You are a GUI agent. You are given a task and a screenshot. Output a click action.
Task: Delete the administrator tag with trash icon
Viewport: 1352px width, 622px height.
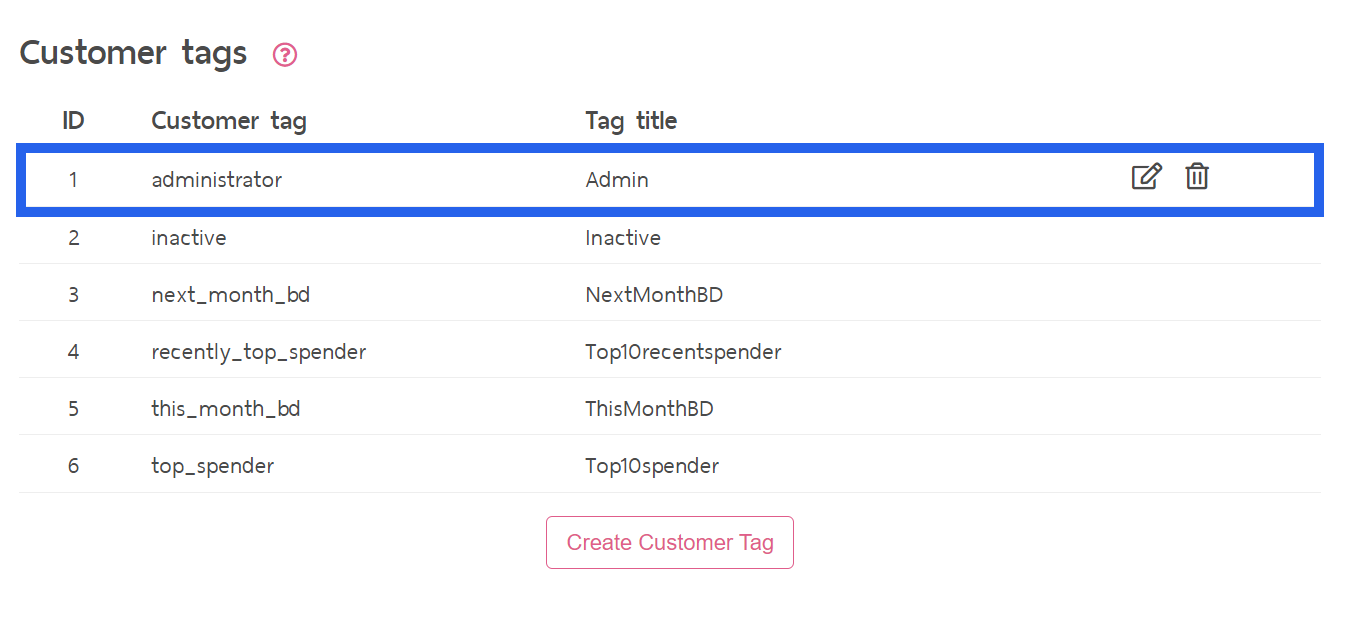pos(1197,177)
